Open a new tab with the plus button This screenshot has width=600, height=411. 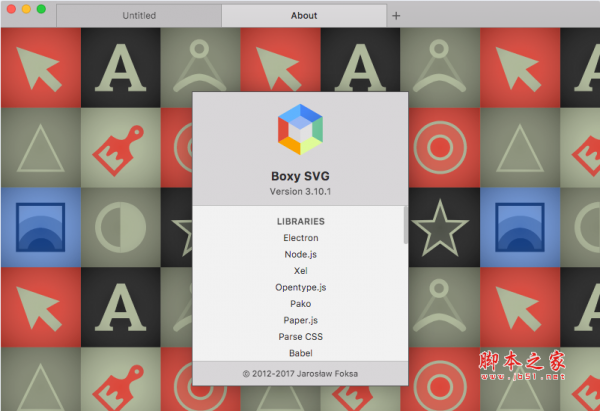pyautogui.click(x=396, y=16)
